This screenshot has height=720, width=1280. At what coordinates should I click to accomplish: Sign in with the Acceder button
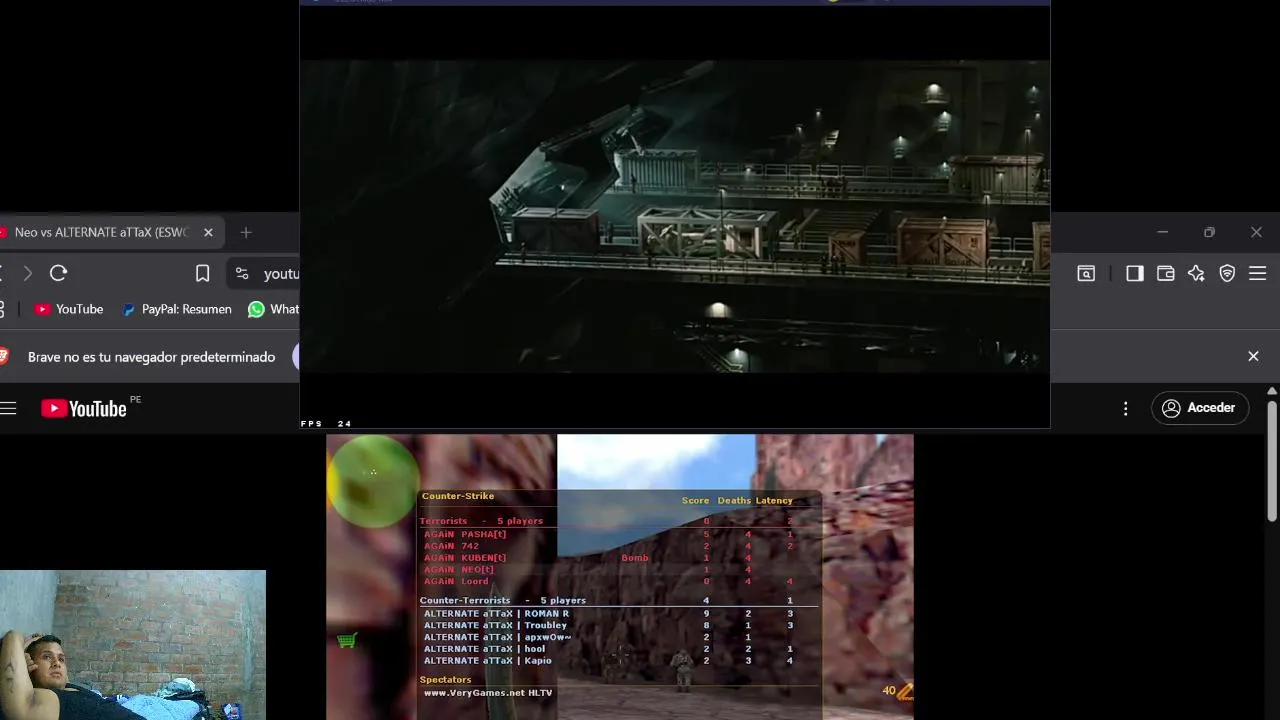coord(1200,408)
